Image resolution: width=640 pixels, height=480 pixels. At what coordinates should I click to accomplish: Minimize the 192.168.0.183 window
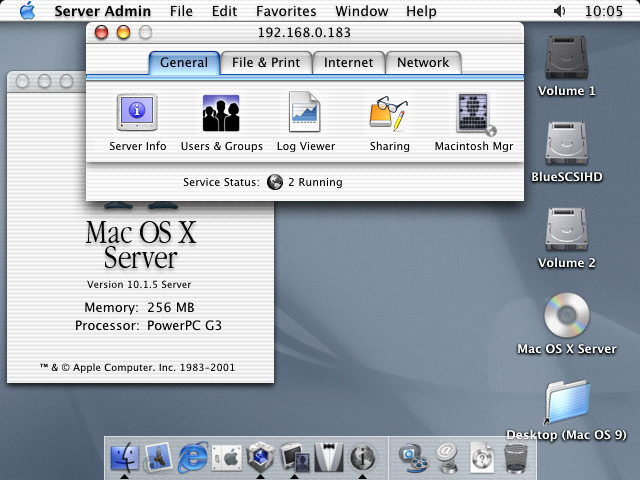(124, 32)
